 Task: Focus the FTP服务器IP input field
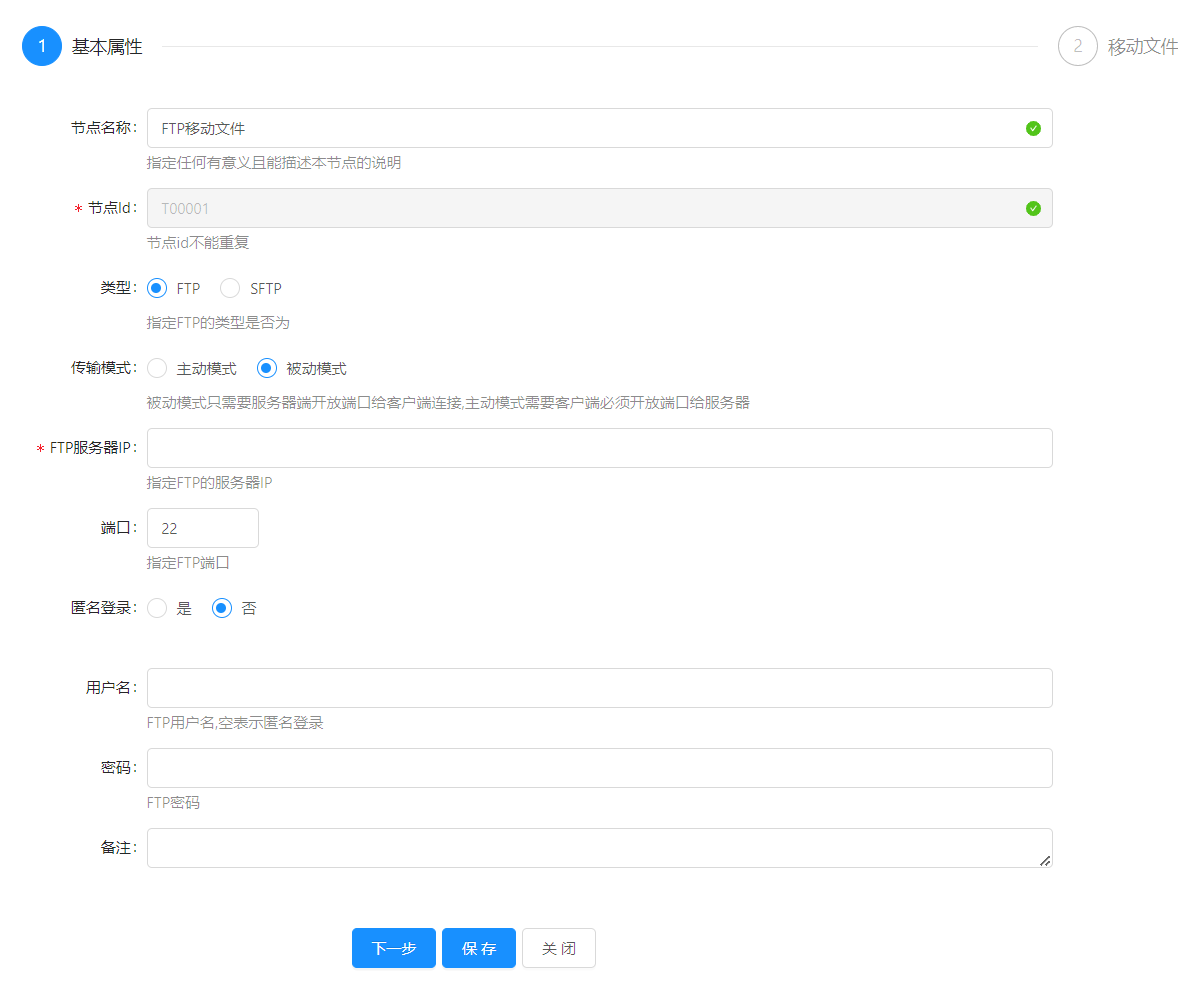pyautogui.click(x=599, y=448)
